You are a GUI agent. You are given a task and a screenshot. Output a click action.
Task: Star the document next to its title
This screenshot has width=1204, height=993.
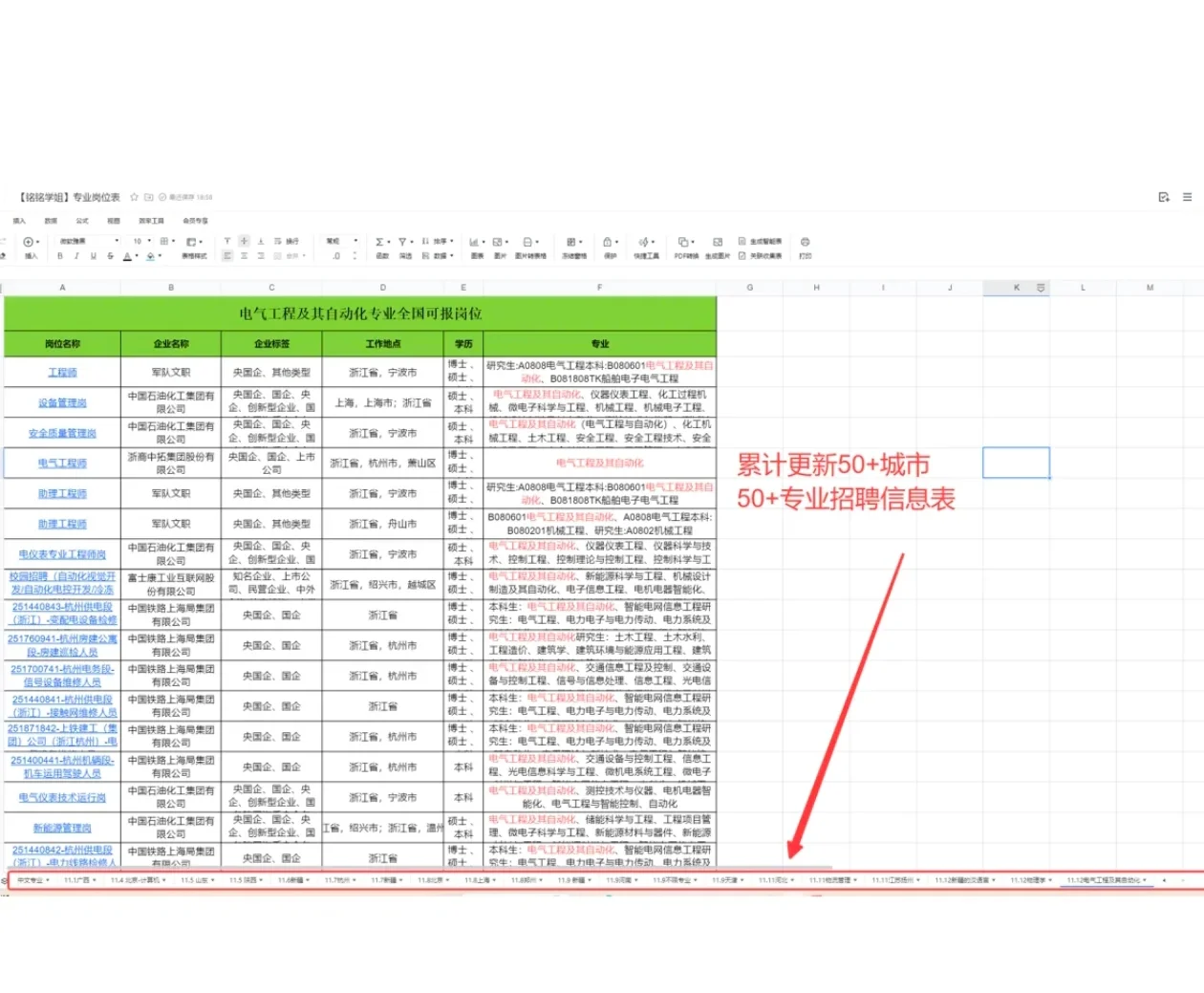coord(135,197)
